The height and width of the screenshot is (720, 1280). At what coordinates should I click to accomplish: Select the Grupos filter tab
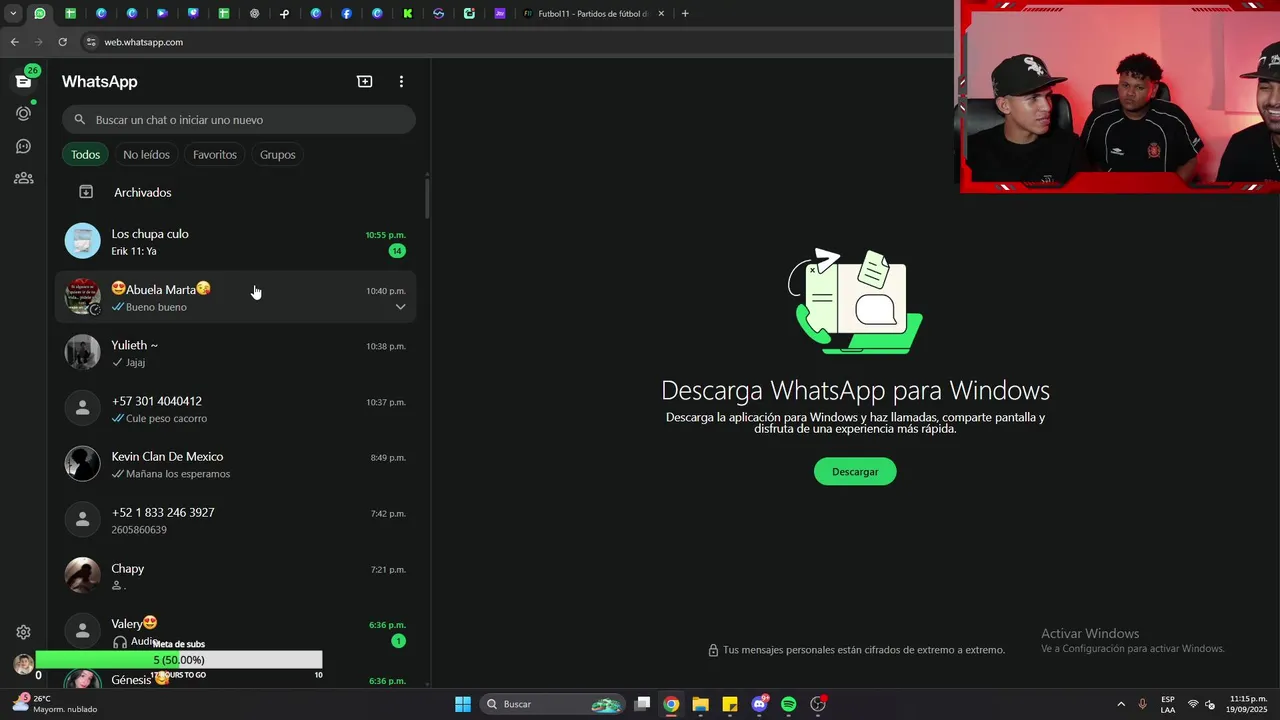[x=277, y=155]
